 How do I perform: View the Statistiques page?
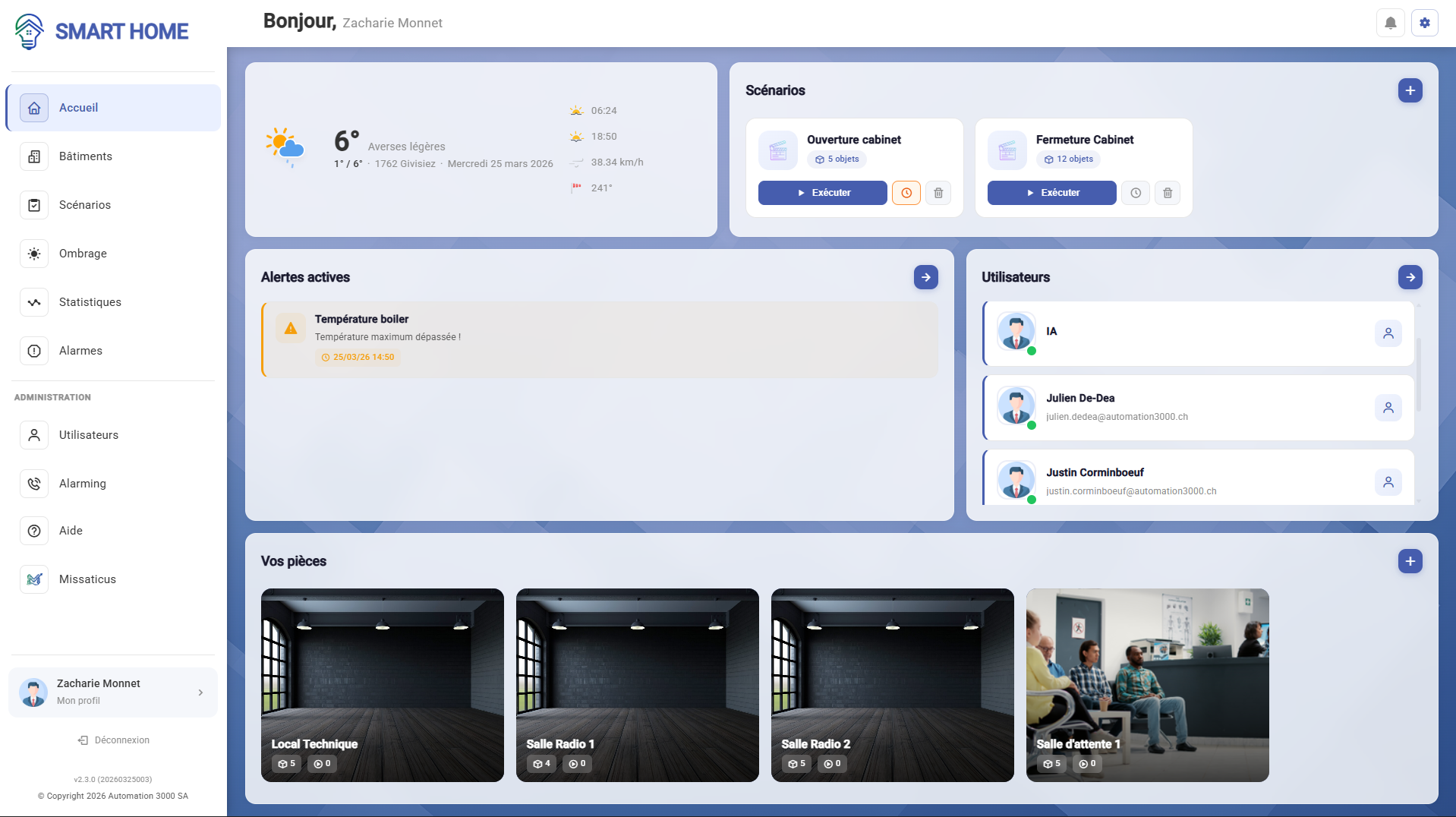tap(90, 302)
